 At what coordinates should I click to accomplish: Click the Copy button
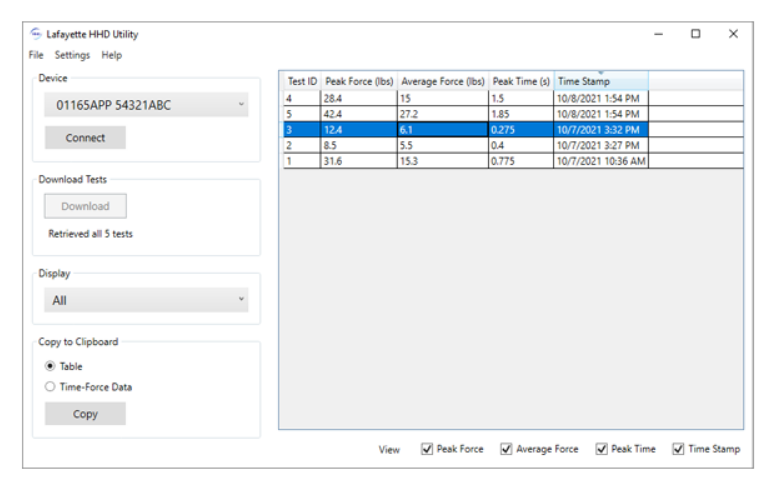click(85, 414)
